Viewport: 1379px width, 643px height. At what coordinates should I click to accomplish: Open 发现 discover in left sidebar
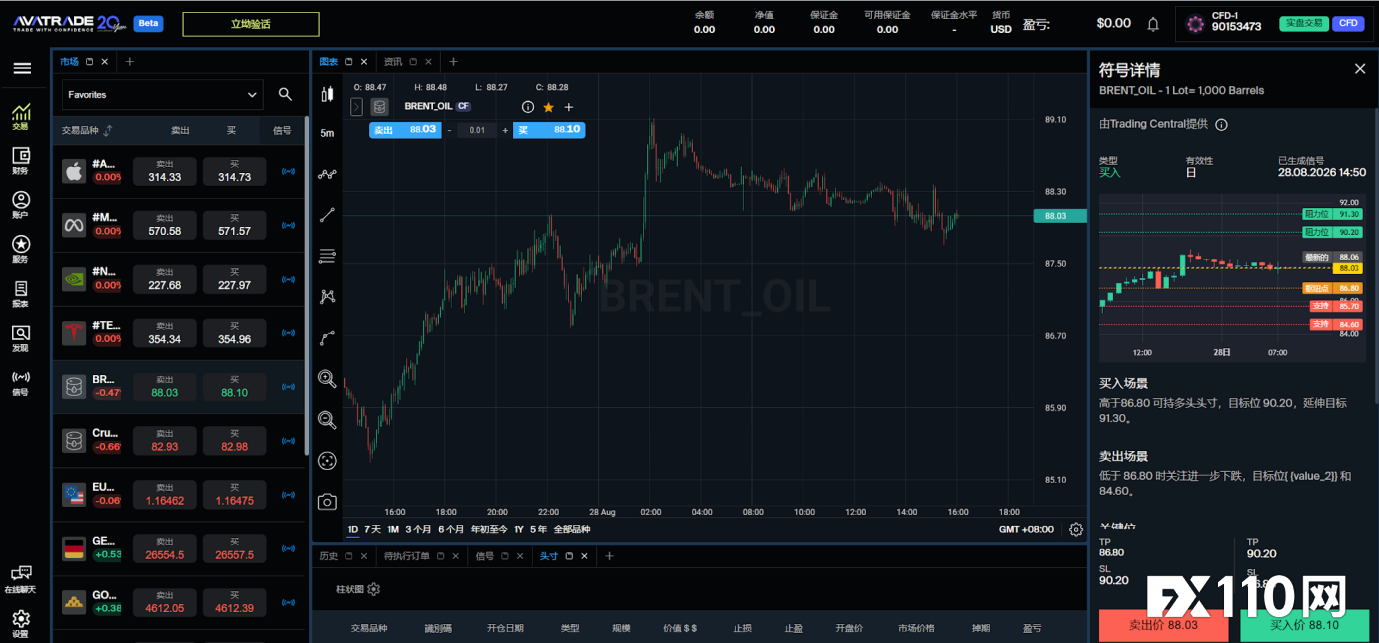pyautogui.click(x=21, y=339)
